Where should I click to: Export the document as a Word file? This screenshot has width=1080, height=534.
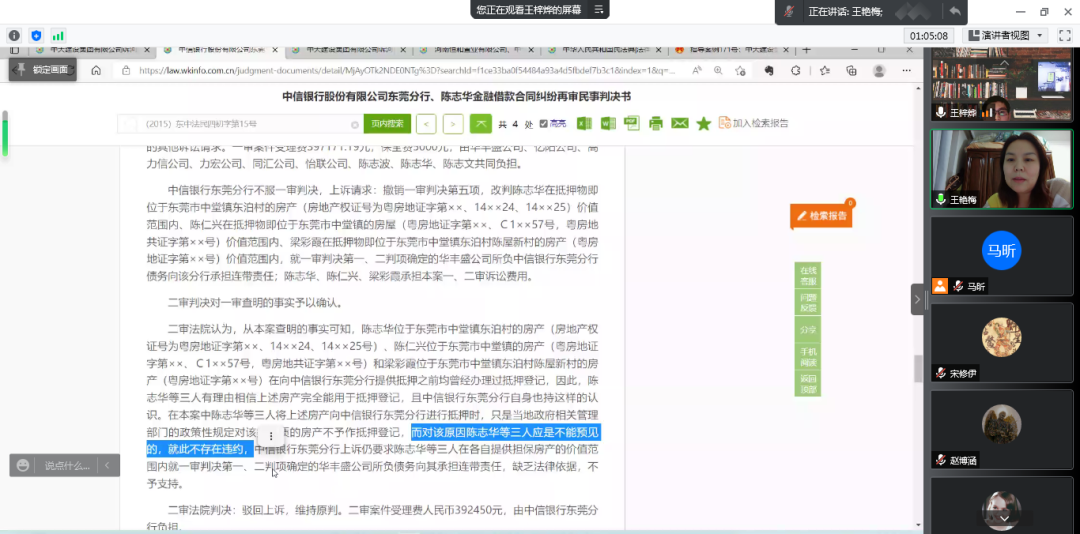(x=608, y=123)
